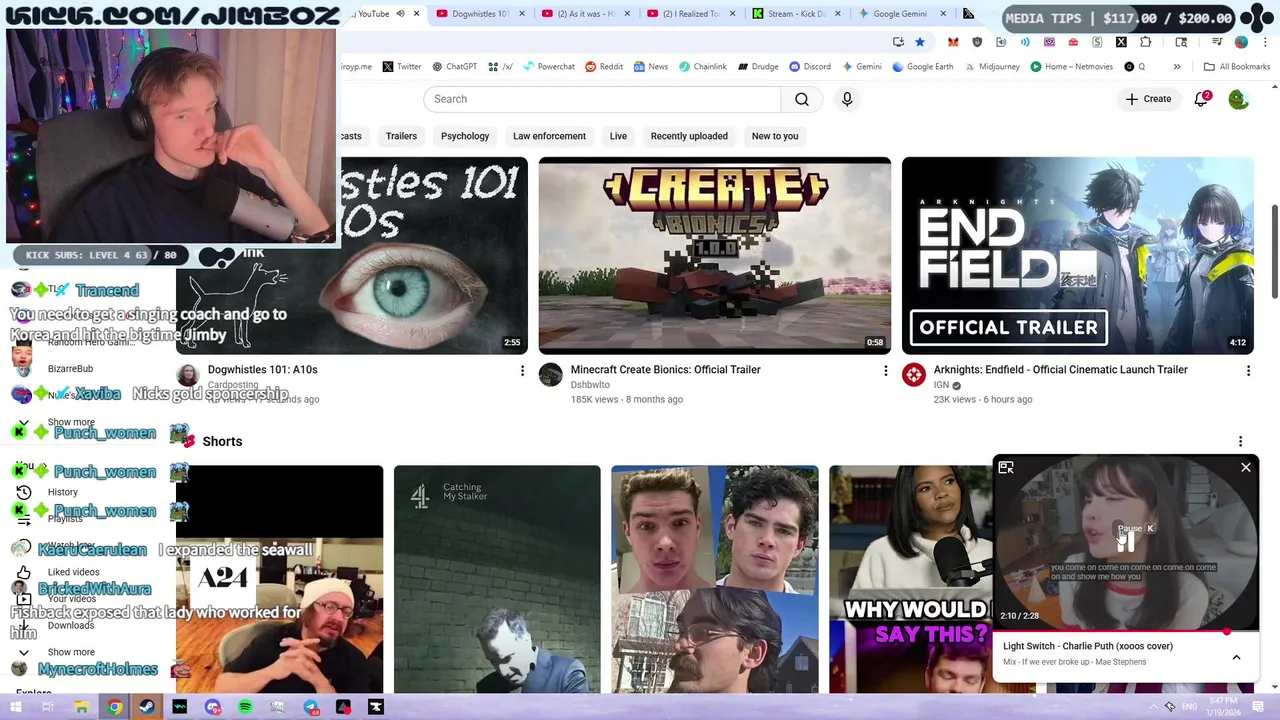The height and width of the screenshot is (720, 1280).
Task: Open Spotify from the taskbar
Action: [245, 707]
